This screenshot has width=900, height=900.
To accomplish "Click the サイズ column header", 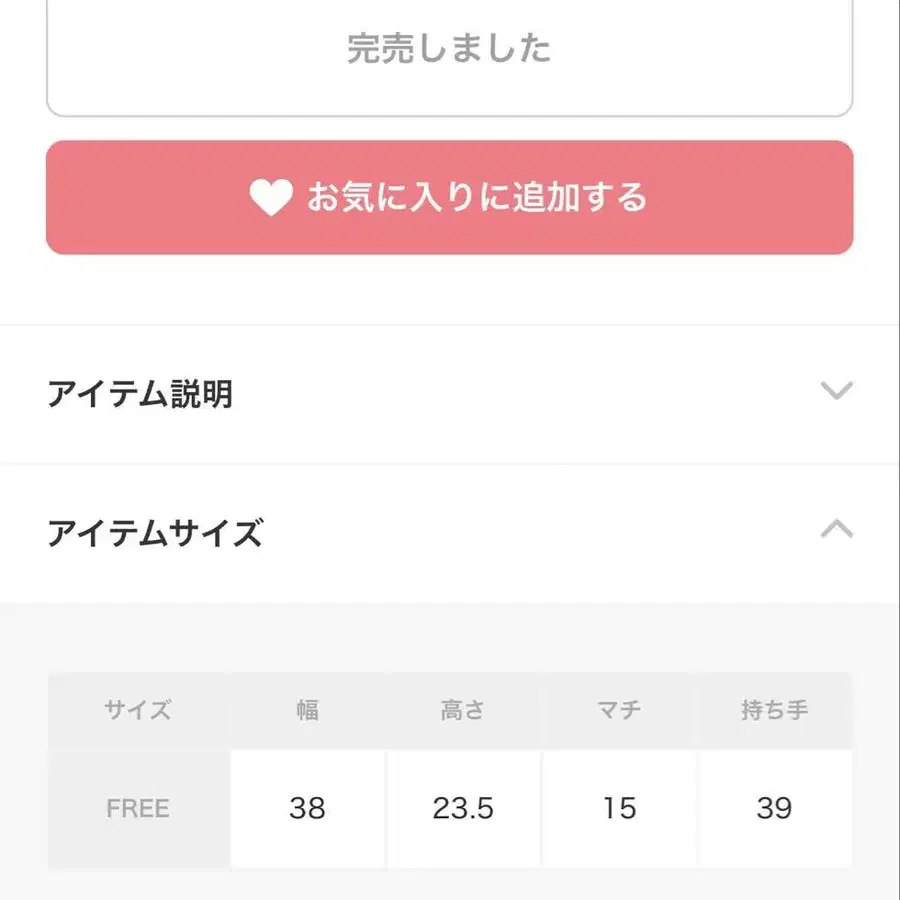I will [138, 711].
